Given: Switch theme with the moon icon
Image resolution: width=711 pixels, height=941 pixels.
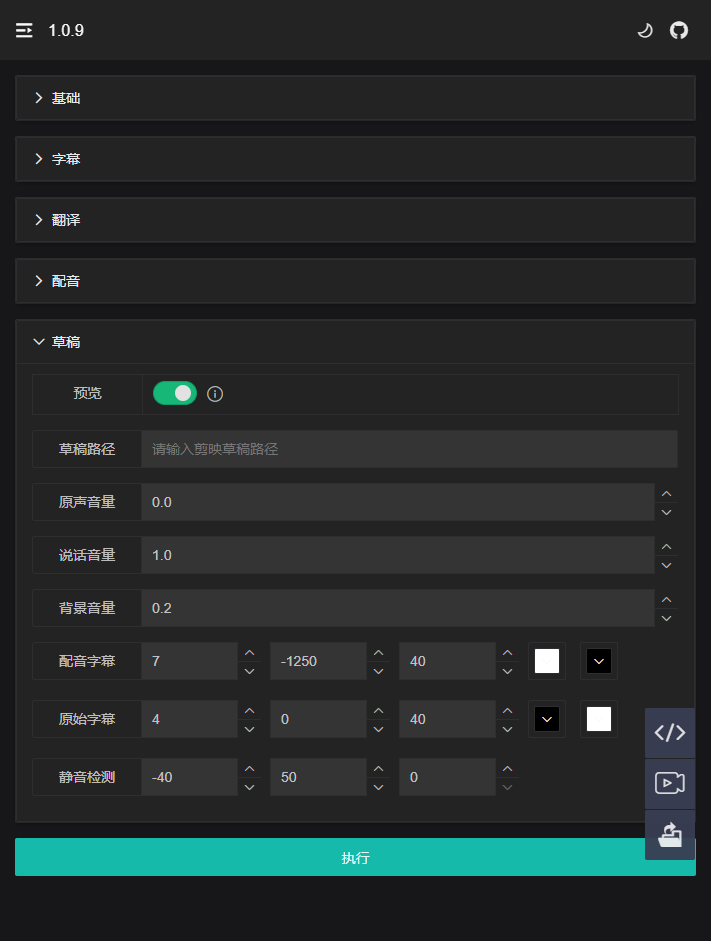Looking at the screenshot, I should 645,30.
